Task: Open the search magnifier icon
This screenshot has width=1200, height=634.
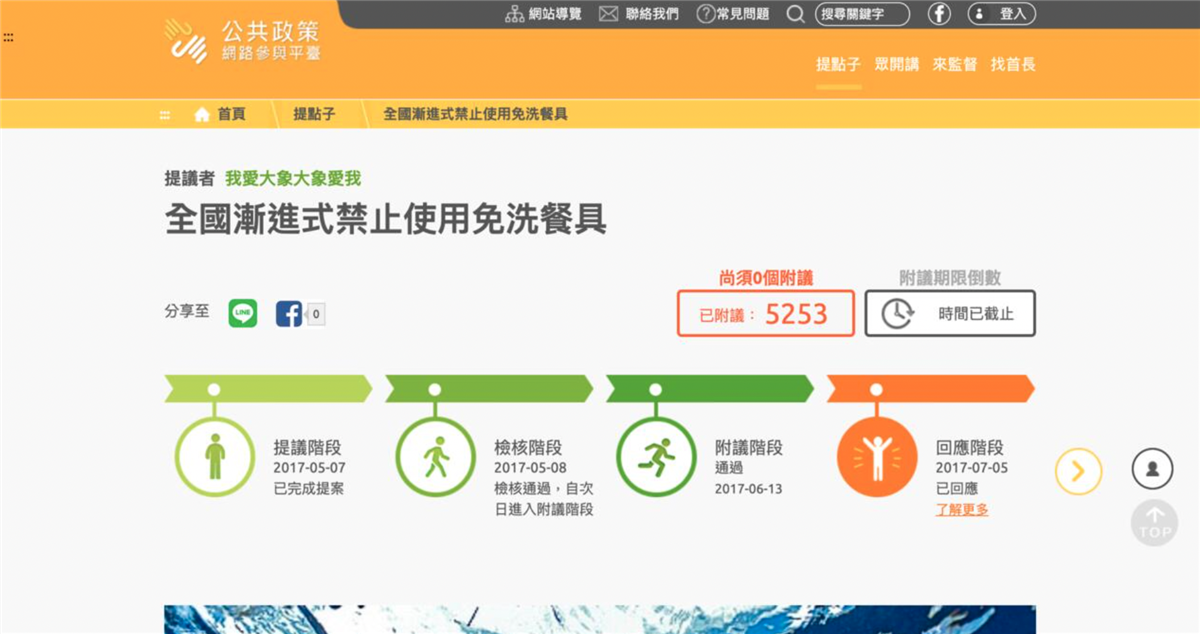Action: tap(796, 14)
